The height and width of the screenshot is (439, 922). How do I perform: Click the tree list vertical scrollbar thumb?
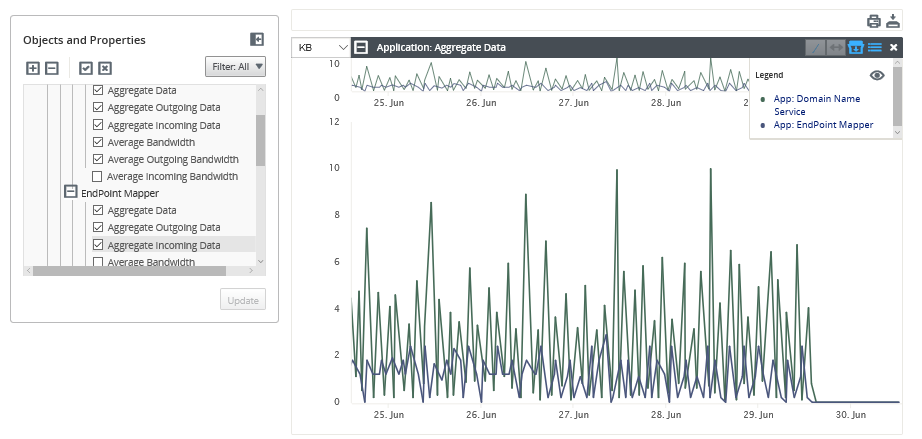click(260, 140)
